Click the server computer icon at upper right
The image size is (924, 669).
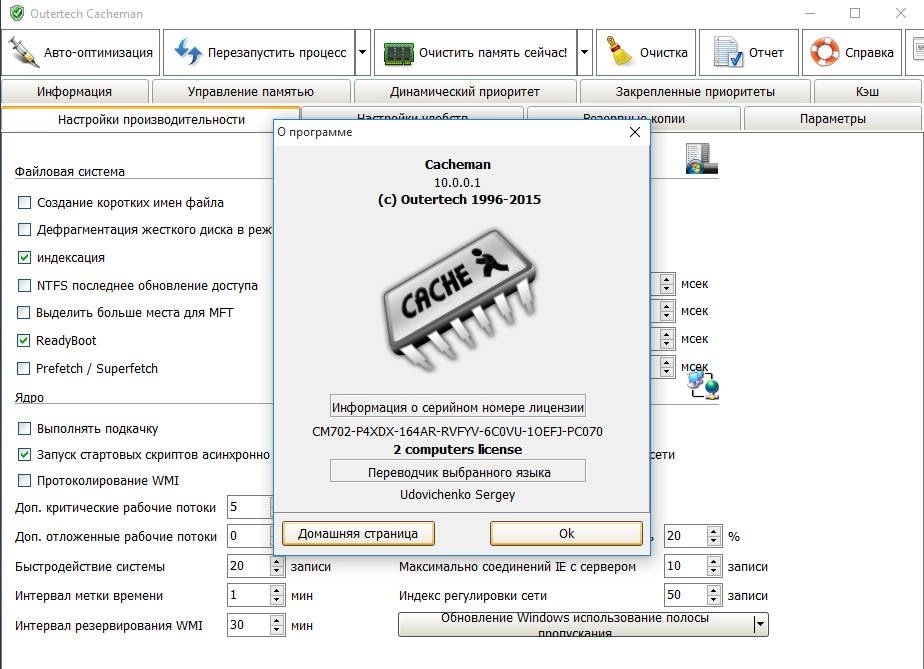pyautogui.click(x=701, y=159)
